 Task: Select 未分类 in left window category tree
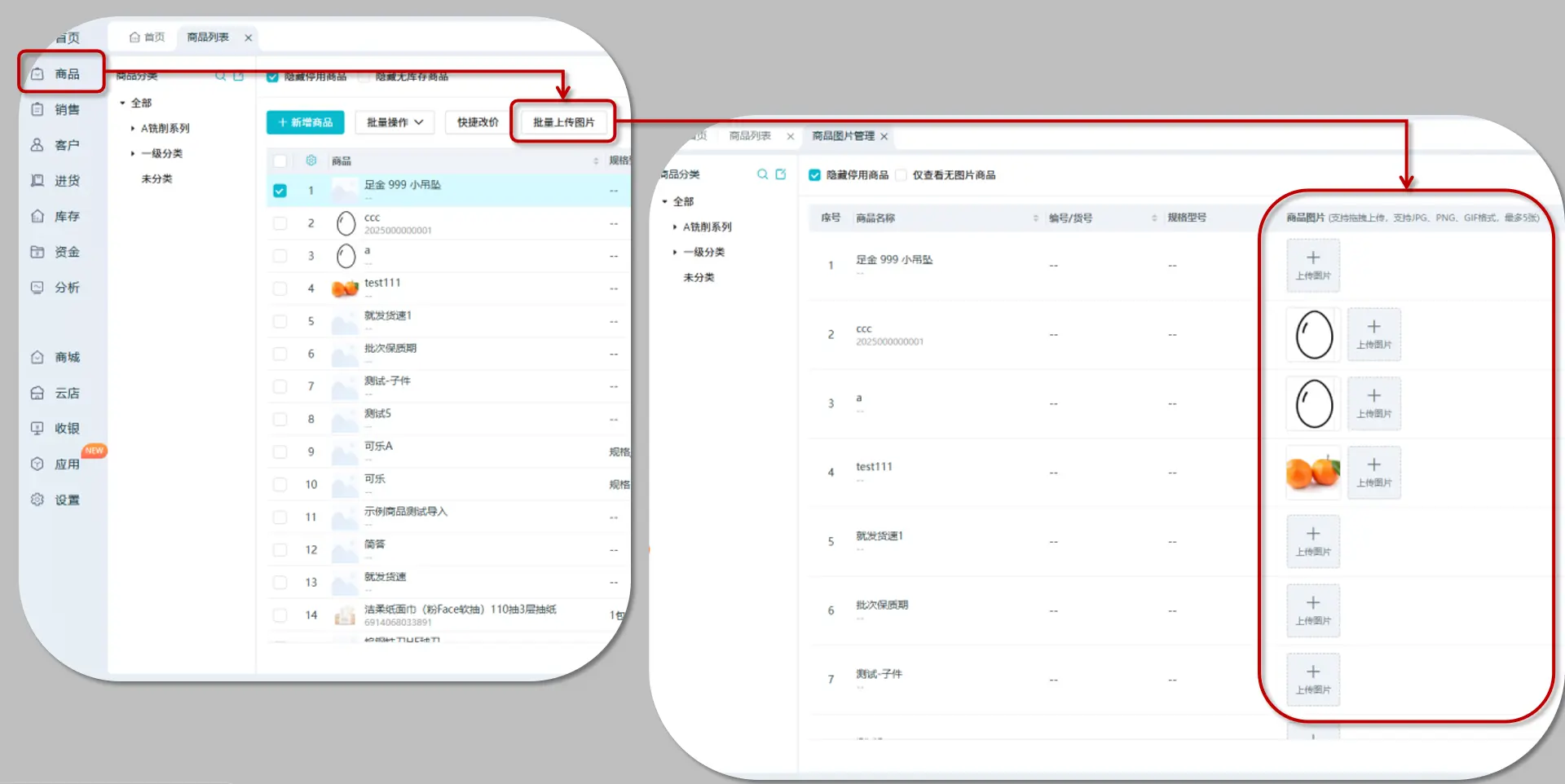point(156,179)
